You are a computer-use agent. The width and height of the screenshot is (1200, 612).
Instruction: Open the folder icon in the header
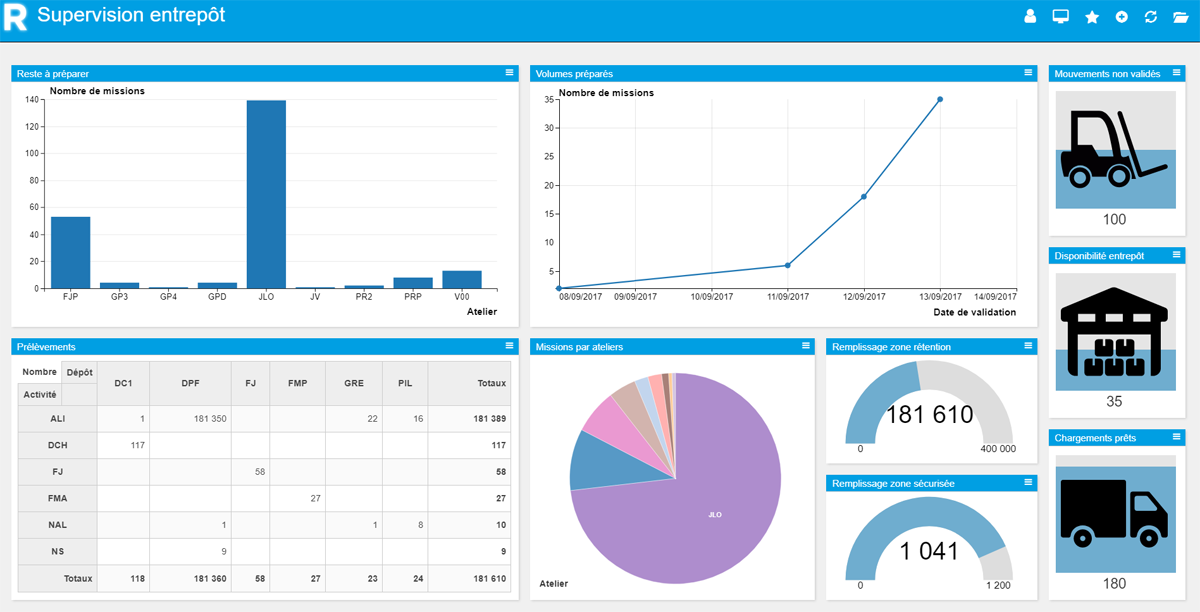click(x=1181, y=17)
